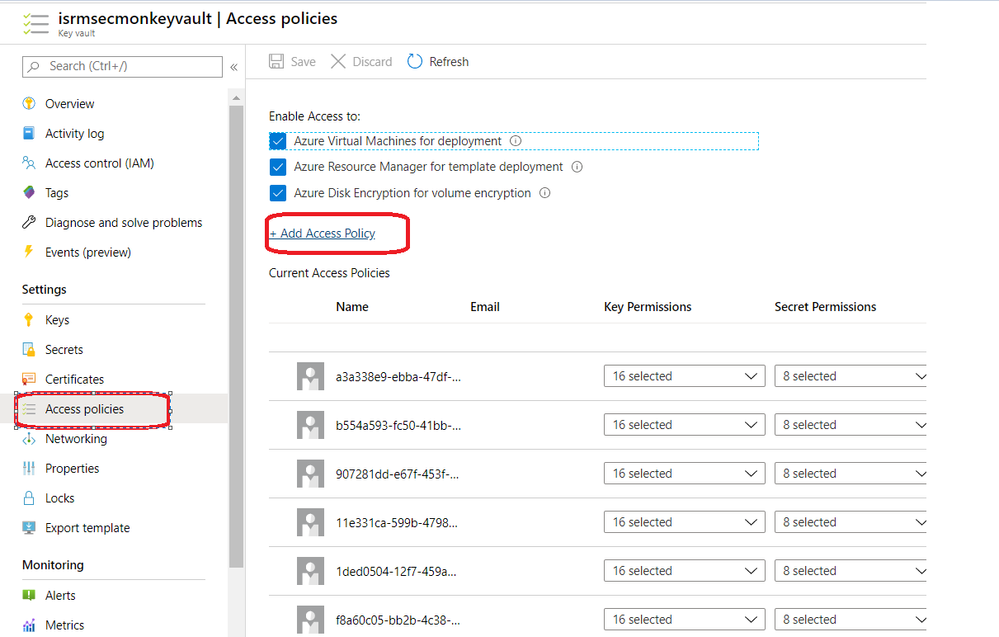The image size is (999, 637).
Task: Click the Activity log icon
Action: (x=29, y=133)
